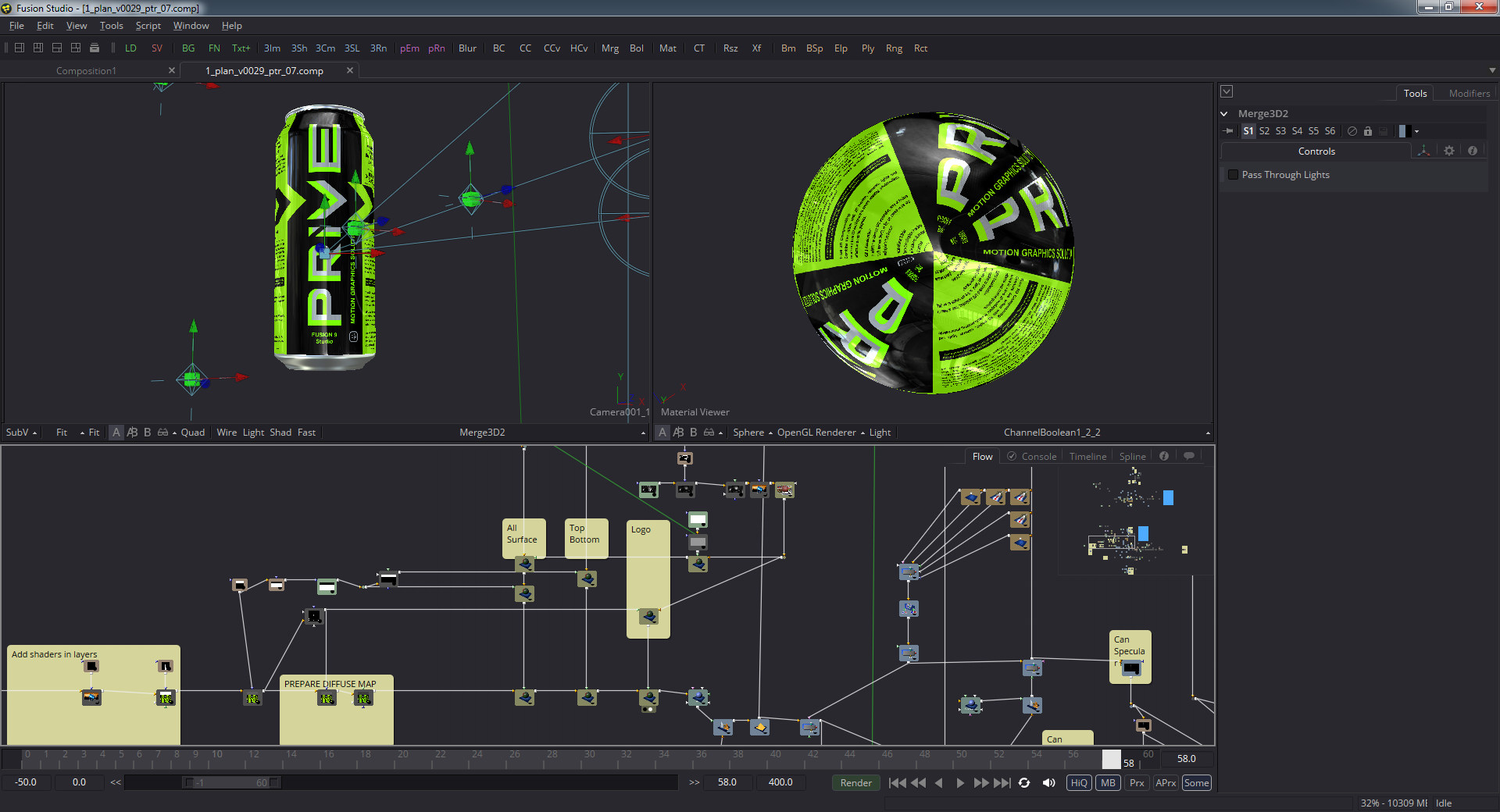The width and height of the screenshot is (1500, 812).
Task: Open the comments chat bubble icon
Action: pyautogui.click(x=1189, y=456)
